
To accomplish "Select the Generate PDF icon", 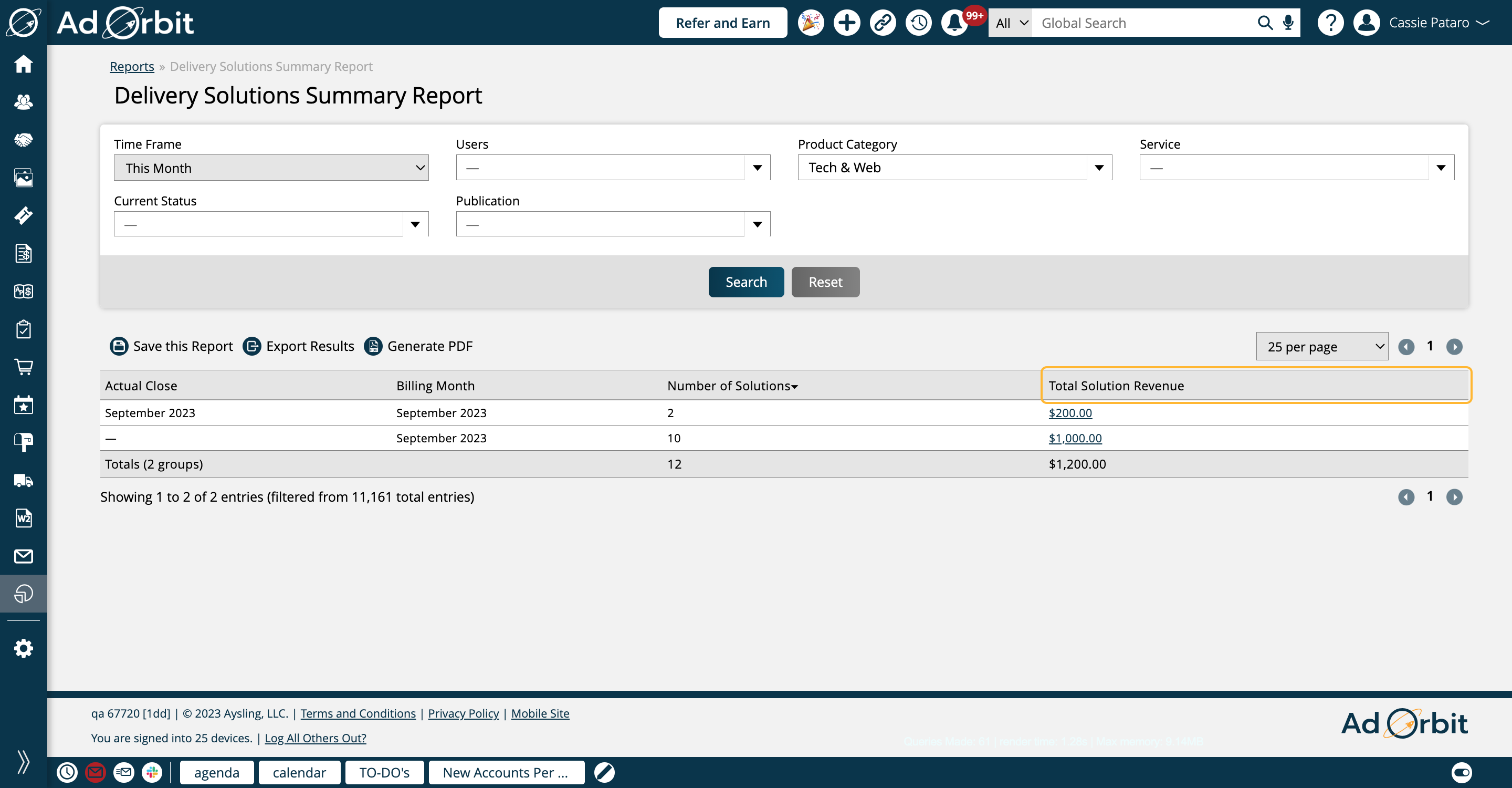I will pyautogui.click(x=373, y=345).
